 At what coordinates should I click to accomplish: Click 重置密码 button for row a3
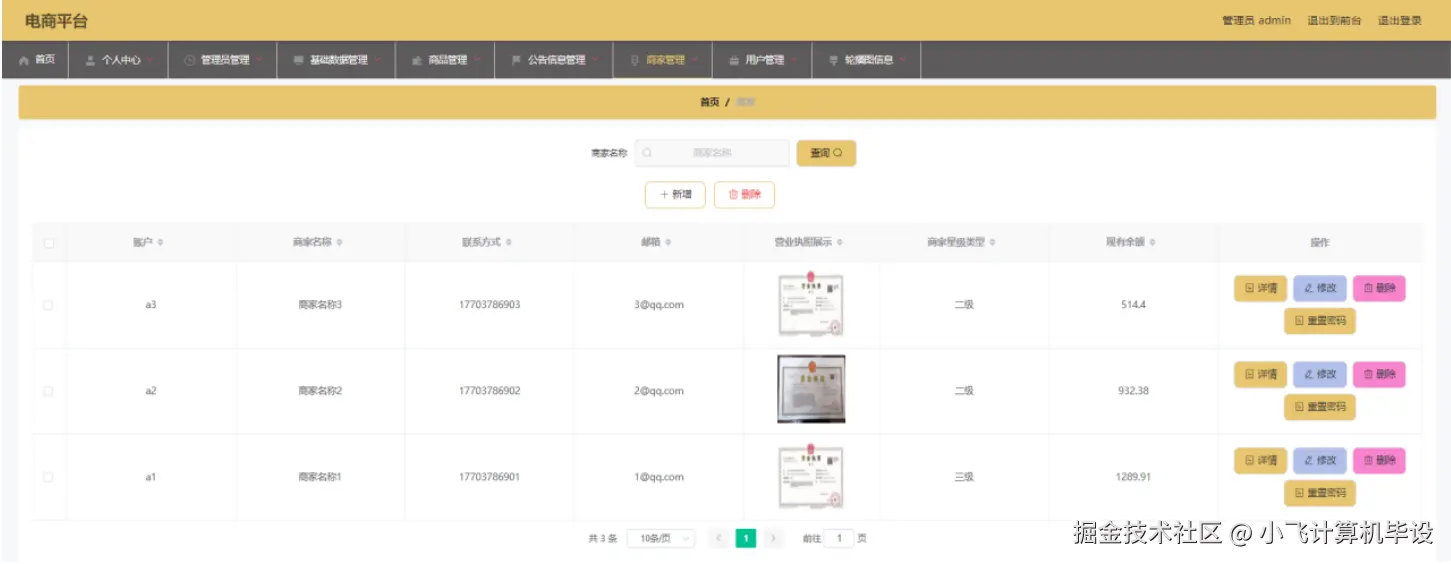tap(1320, 321)
